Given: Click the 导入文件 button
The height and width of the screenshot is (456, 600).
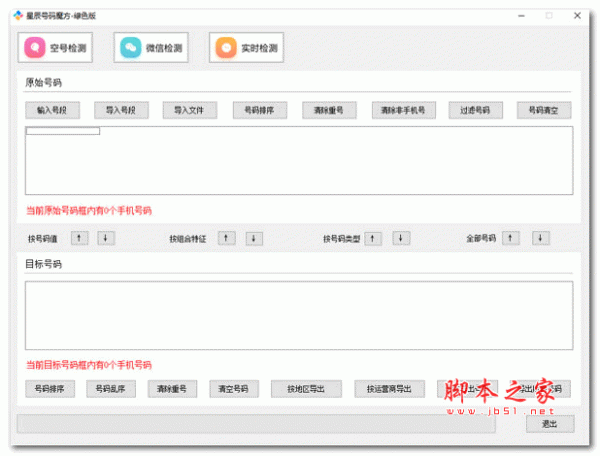Looking at the screenshot, I should [x=189, y=110].
